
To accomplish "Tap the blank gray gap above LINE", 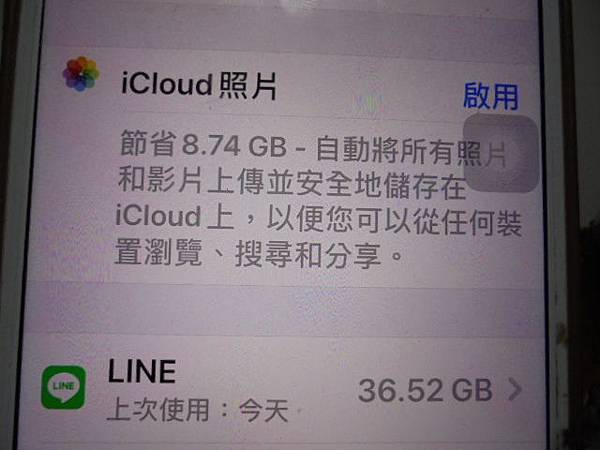I will pyautogui.click(x=283, y=310).
